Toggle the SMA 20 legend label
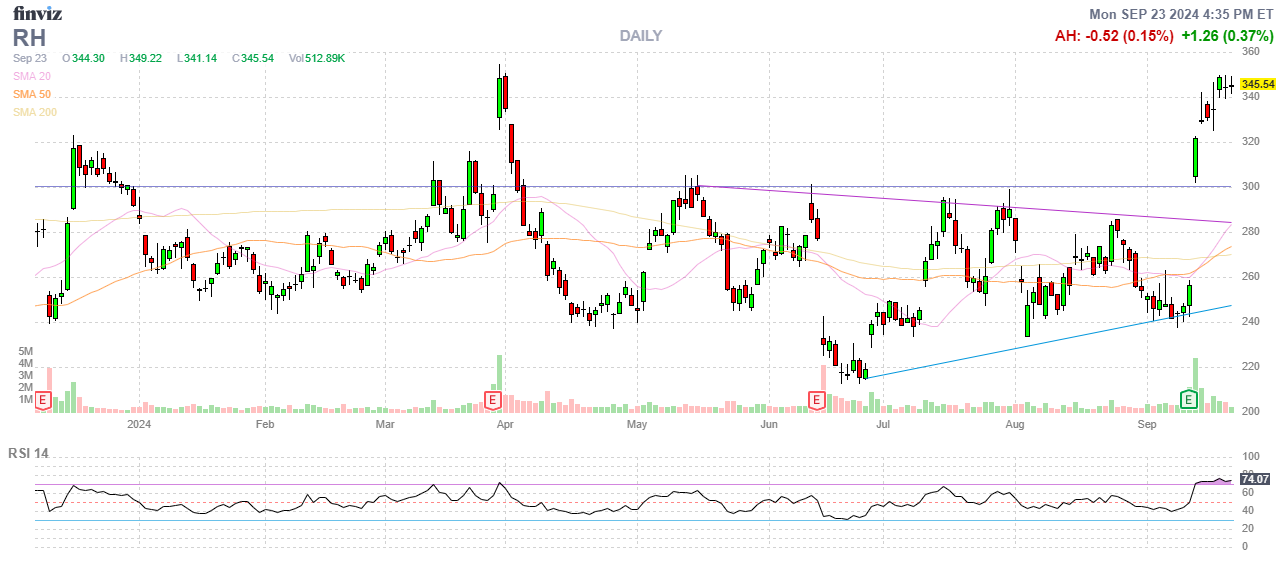The height and width of the screenshot is (562, 1287). point(34,76)
